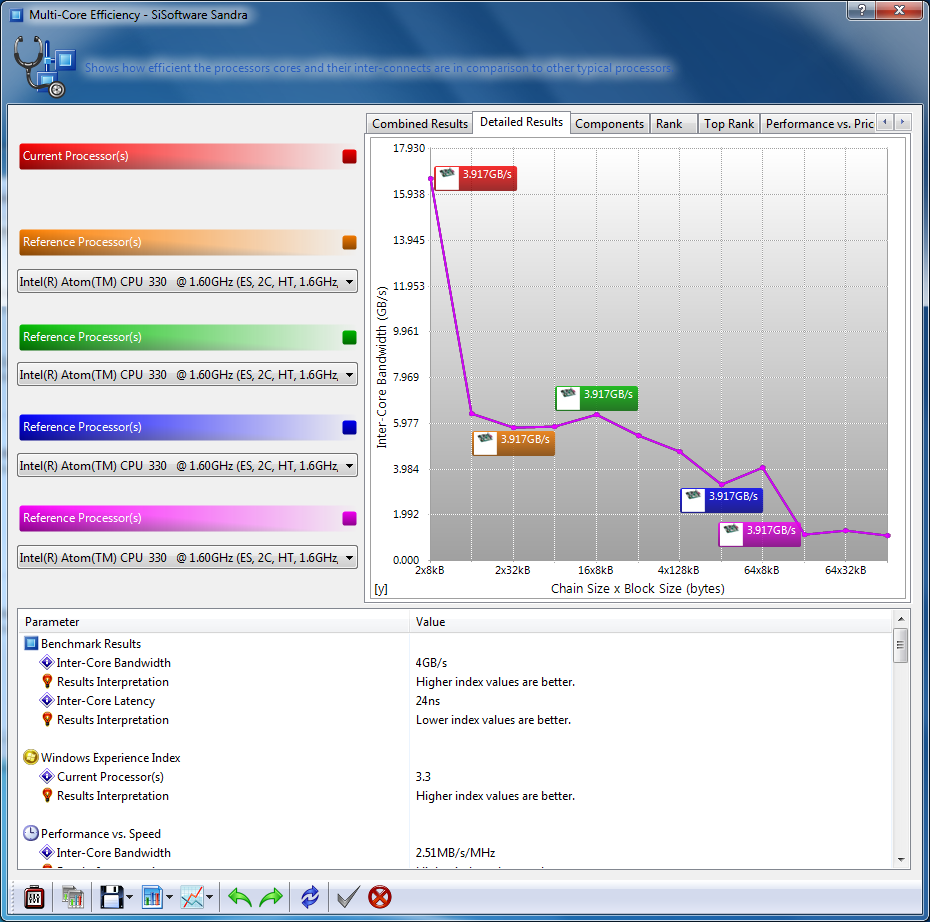The image size is (930, 922).
Task: Click the Windows Experience Index yellow icon
Action: [31, 757]
